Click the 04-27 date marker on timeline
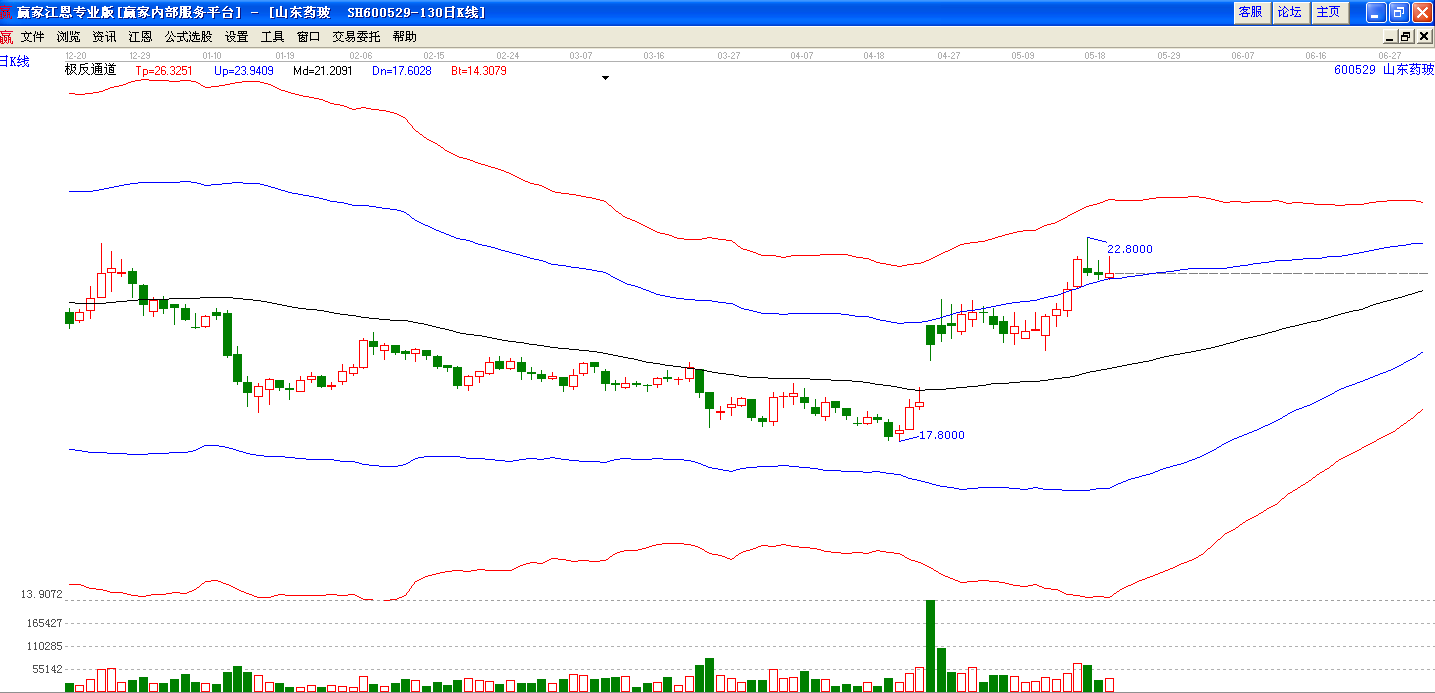The image size is (1435, 693). coord(949,56)
